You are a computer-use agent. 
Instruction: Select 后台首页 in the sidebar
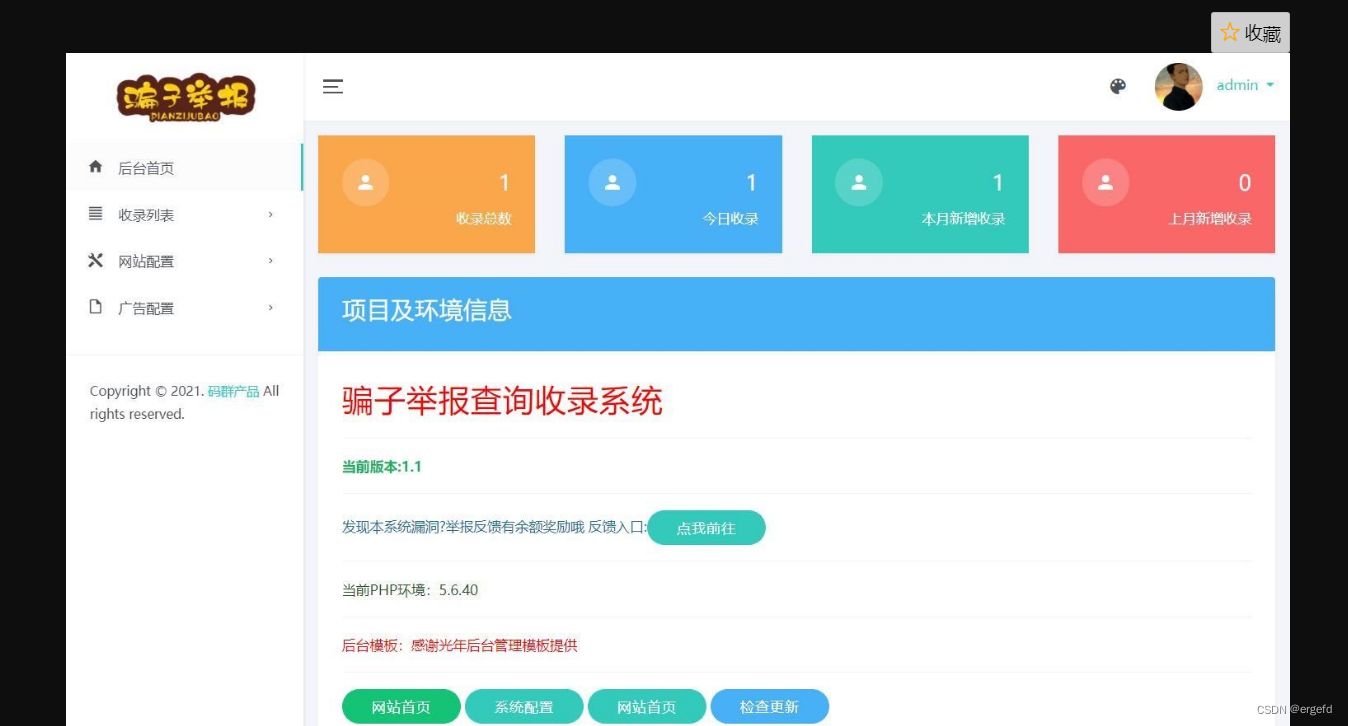[146, 167]
